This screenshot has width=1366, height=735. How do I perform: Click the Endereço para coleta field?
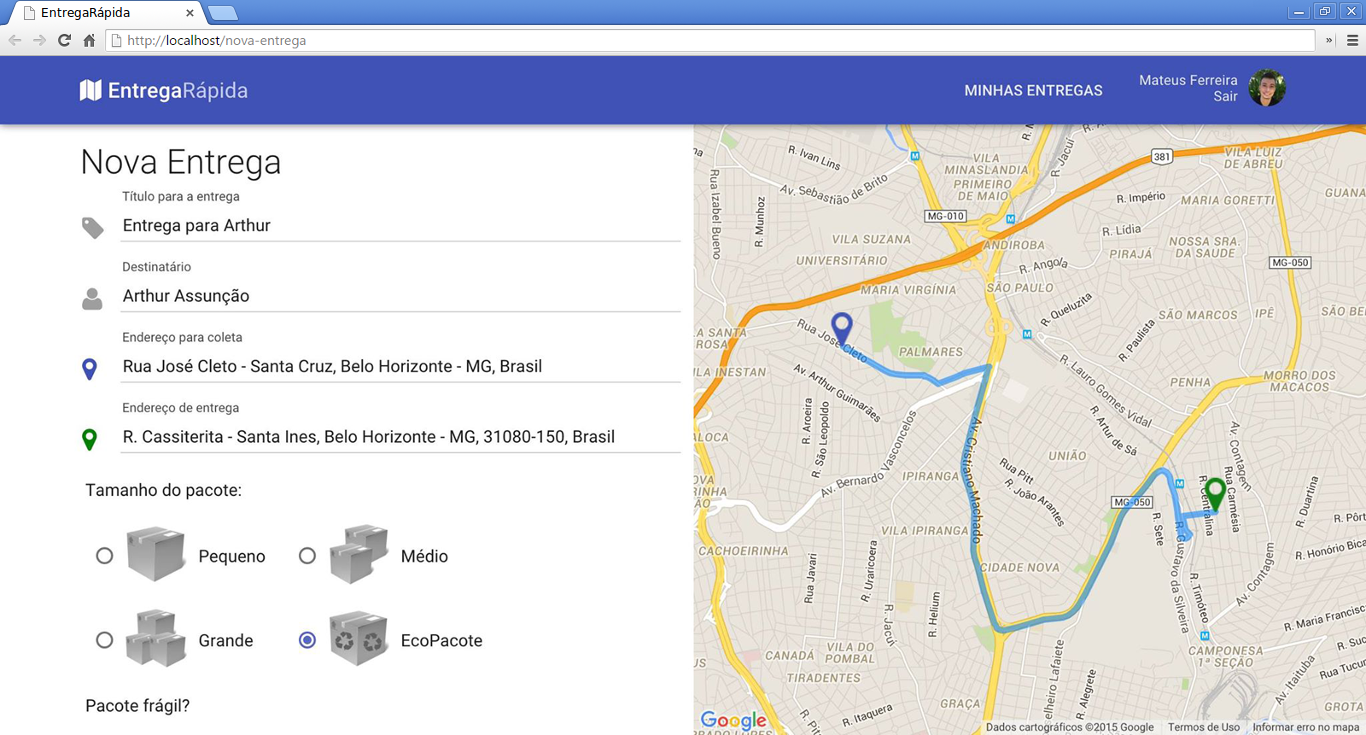tap(401, 366)
